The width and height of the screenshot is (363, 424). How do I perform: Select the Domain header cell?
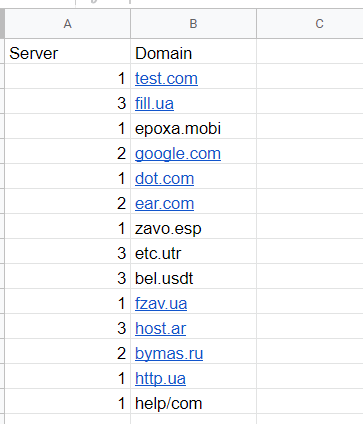193,53
